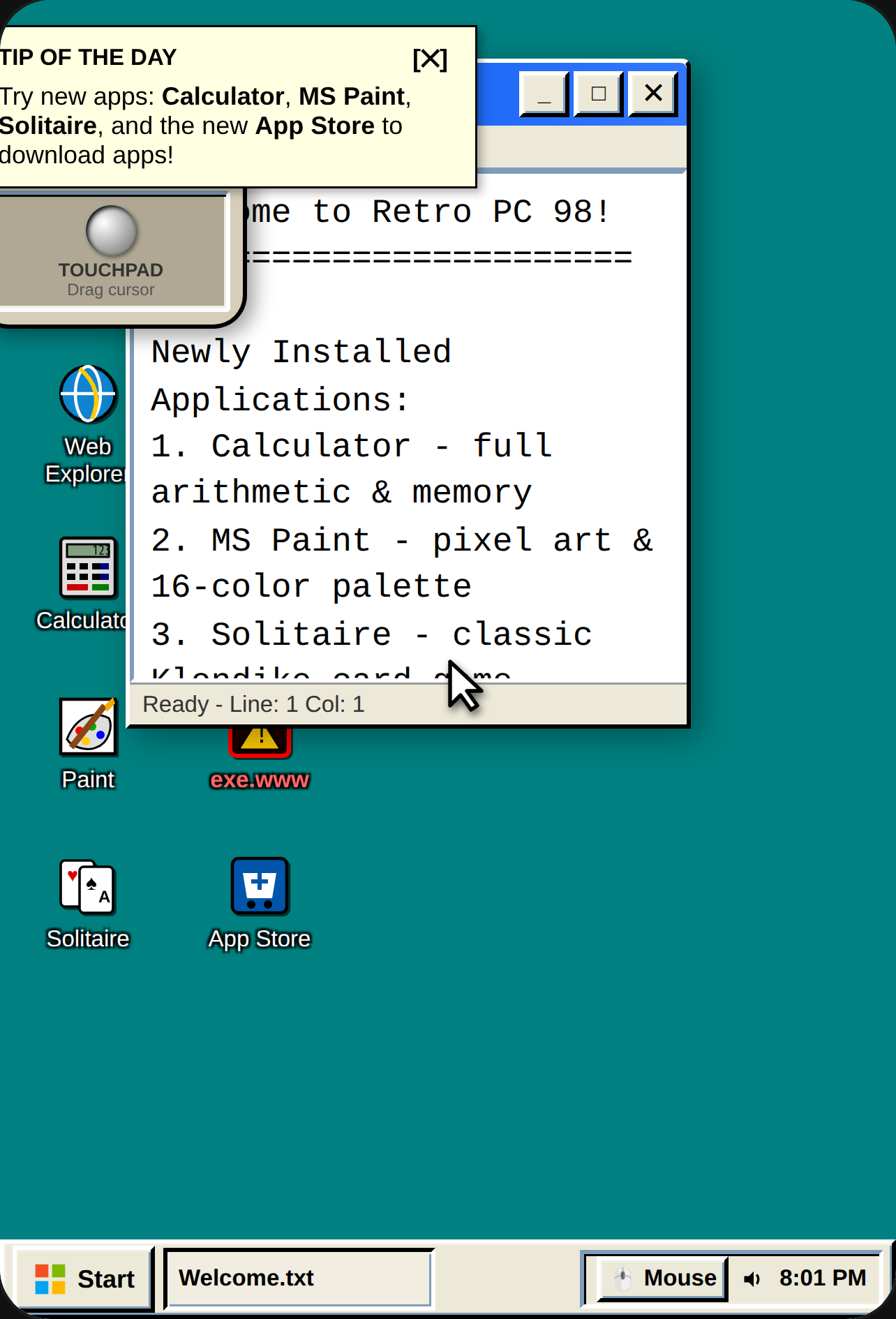This screenshot has height=1319, width=896.
Task: Click the Windows logo on Start button
Action: [50, 1279]
